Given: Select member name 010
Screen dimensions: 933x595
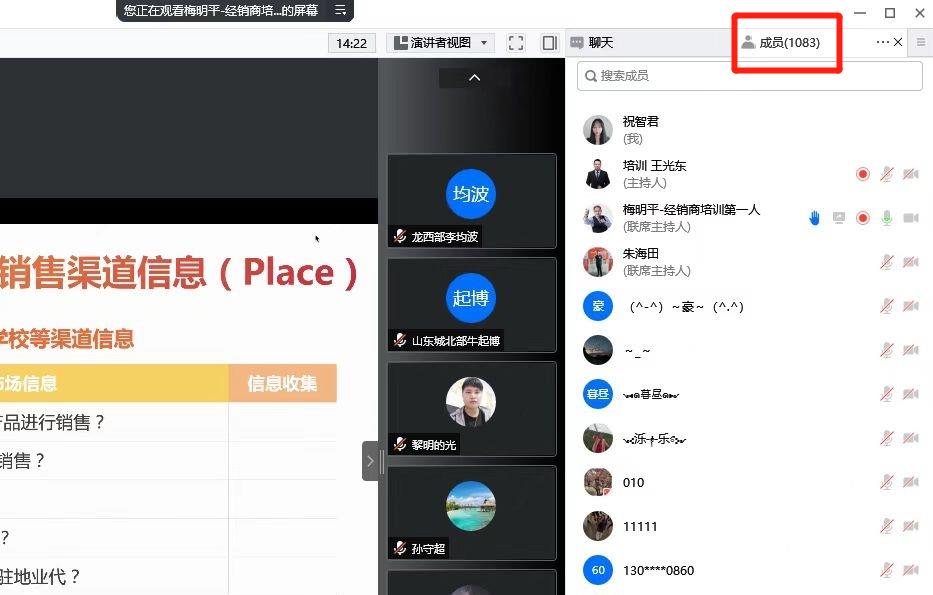Looking at the screenshot, I should (x=633, y=483).
